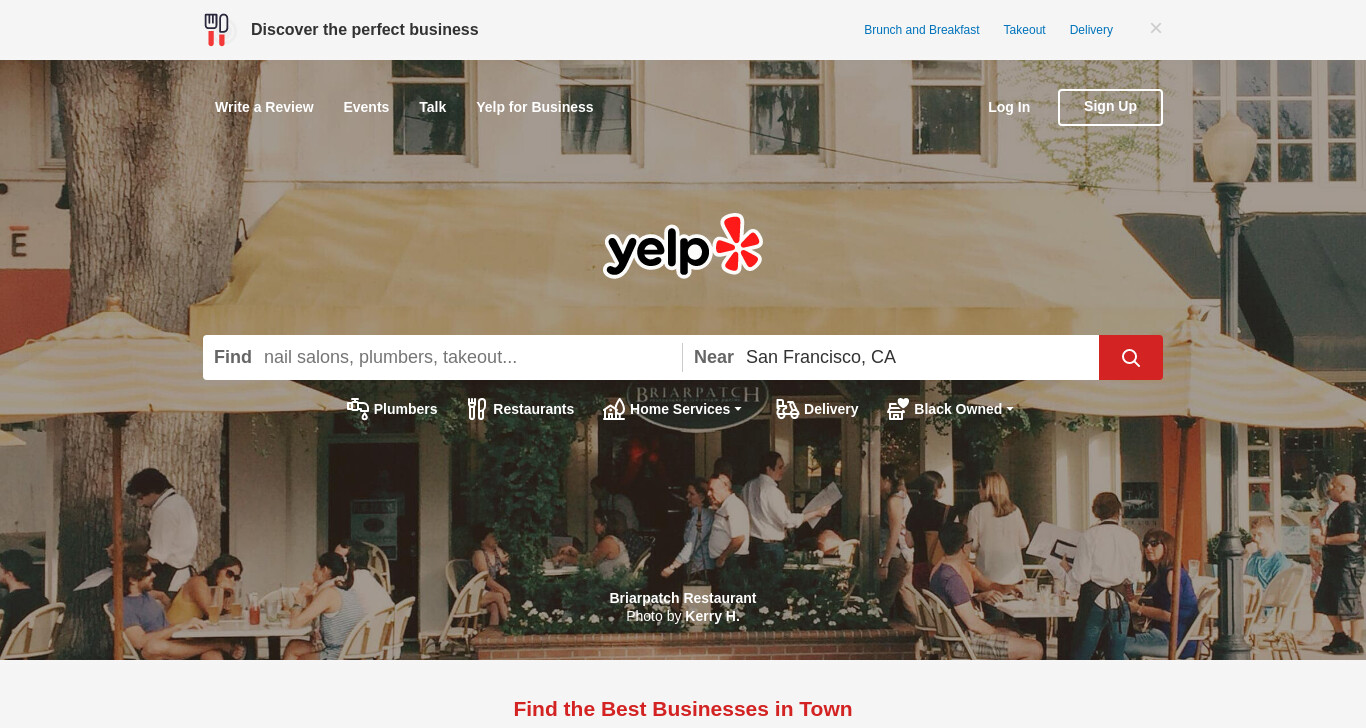Click the red magnifying glass search button

click(x=1130, y=357)
